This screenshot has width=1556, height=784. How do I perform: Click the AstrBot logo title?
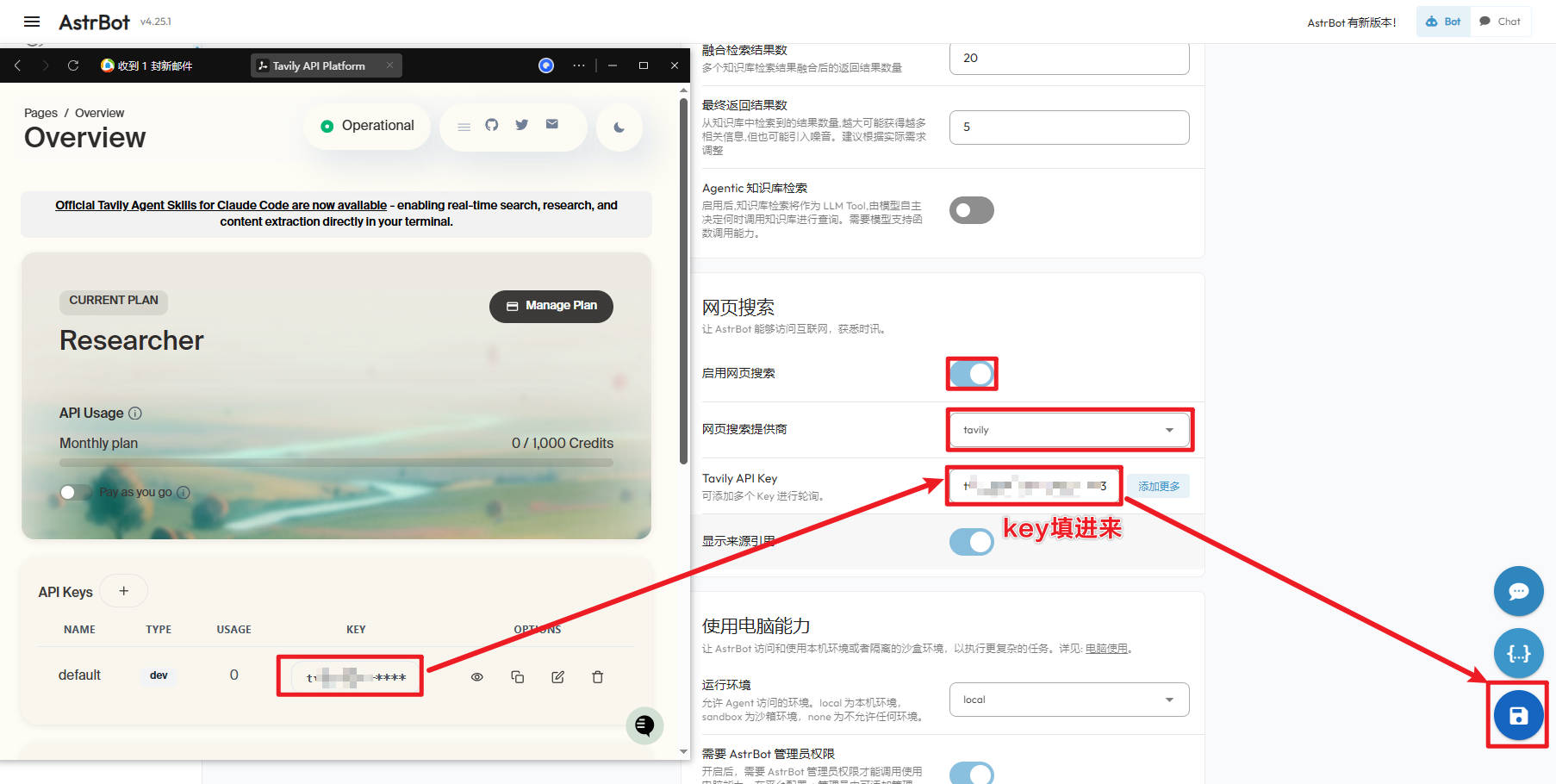[94, 22]
